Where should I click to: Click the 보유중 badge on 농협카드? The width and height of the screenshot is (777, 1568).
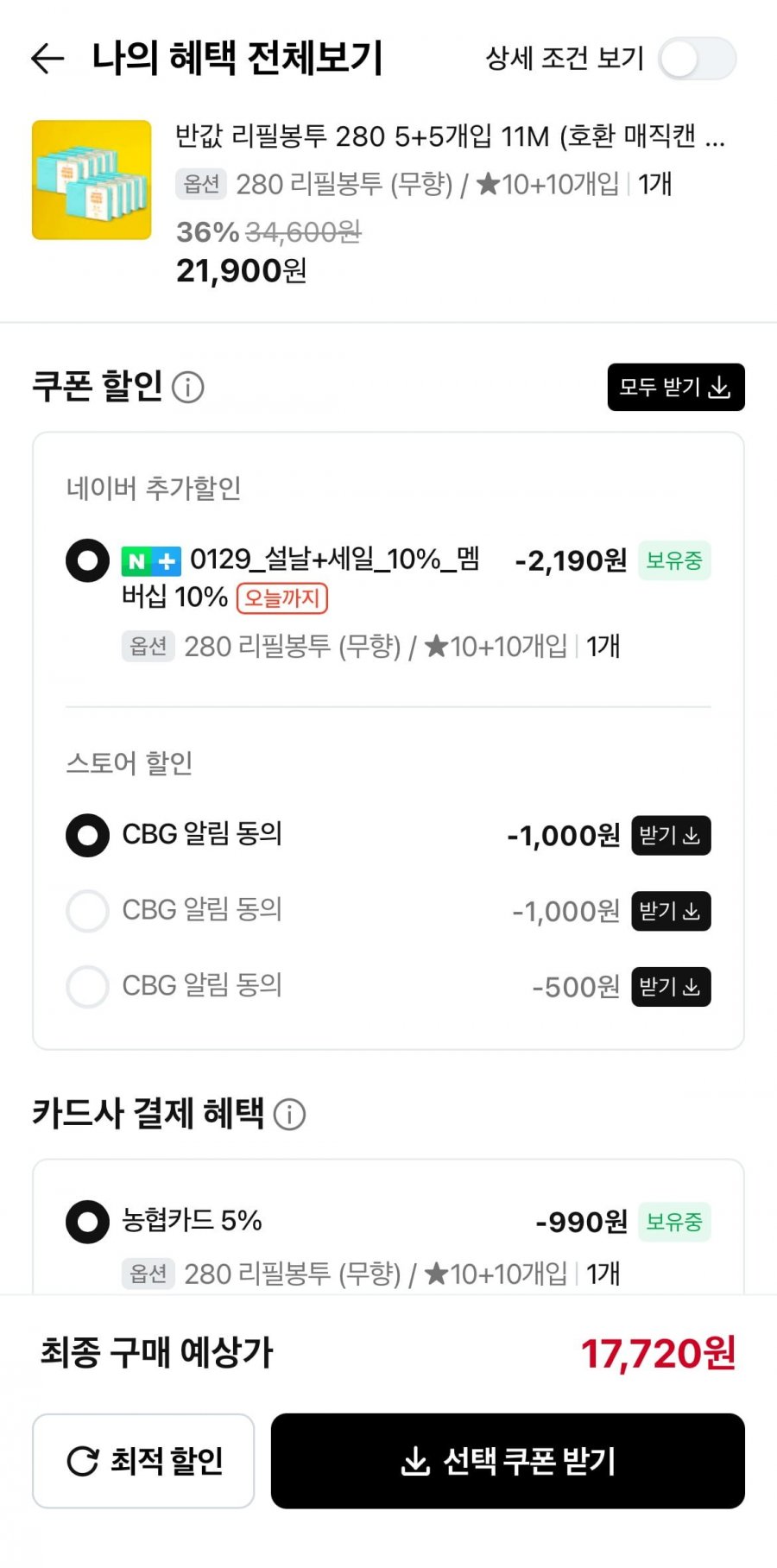coord(674,1222)
